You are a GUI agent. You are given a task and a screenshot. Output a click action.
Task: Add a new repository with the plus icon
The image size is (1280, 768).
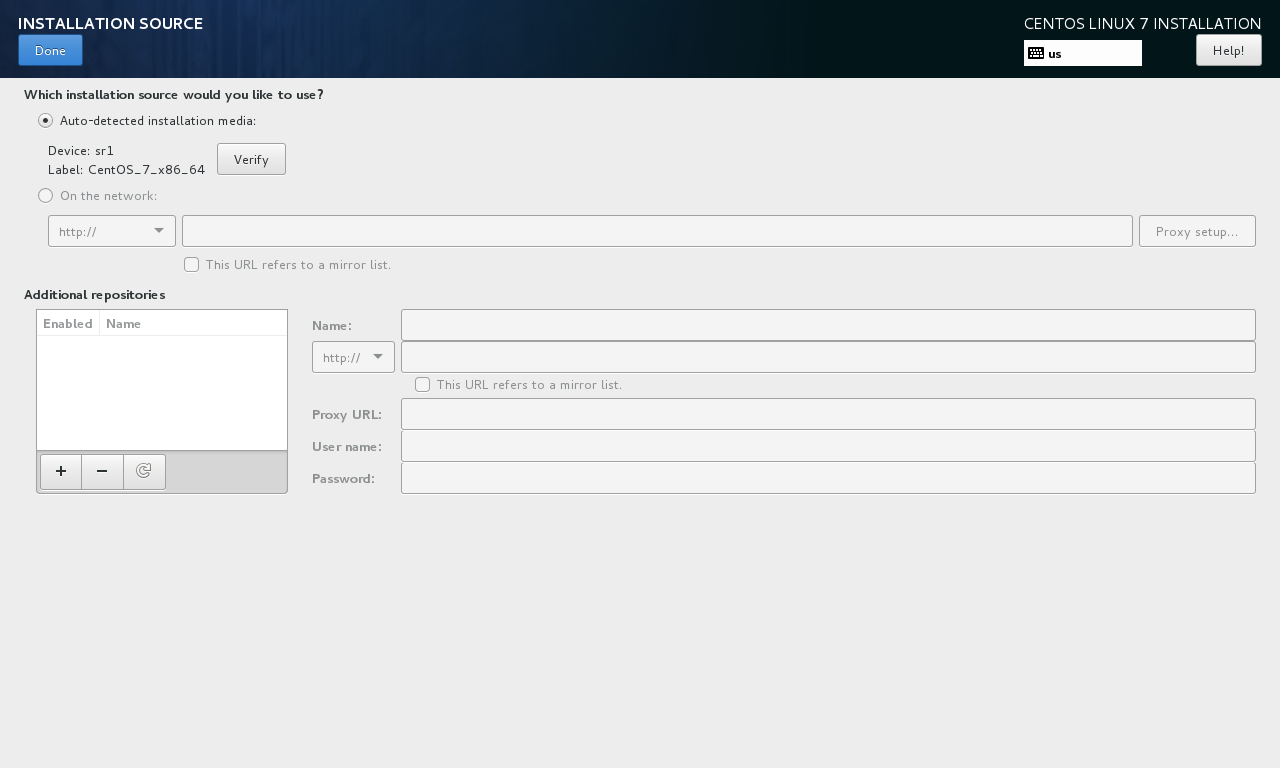click(61, 471)
